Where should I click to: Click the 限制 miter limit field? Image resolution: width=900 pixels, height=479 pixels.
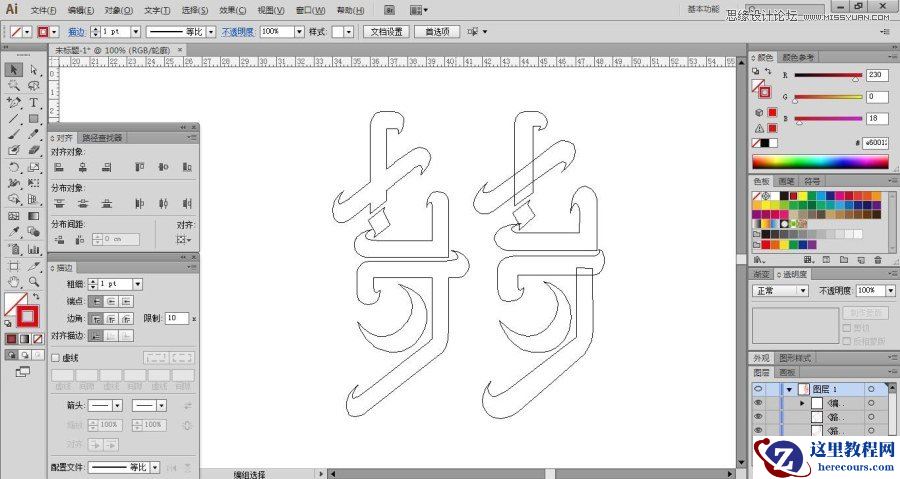177,318
